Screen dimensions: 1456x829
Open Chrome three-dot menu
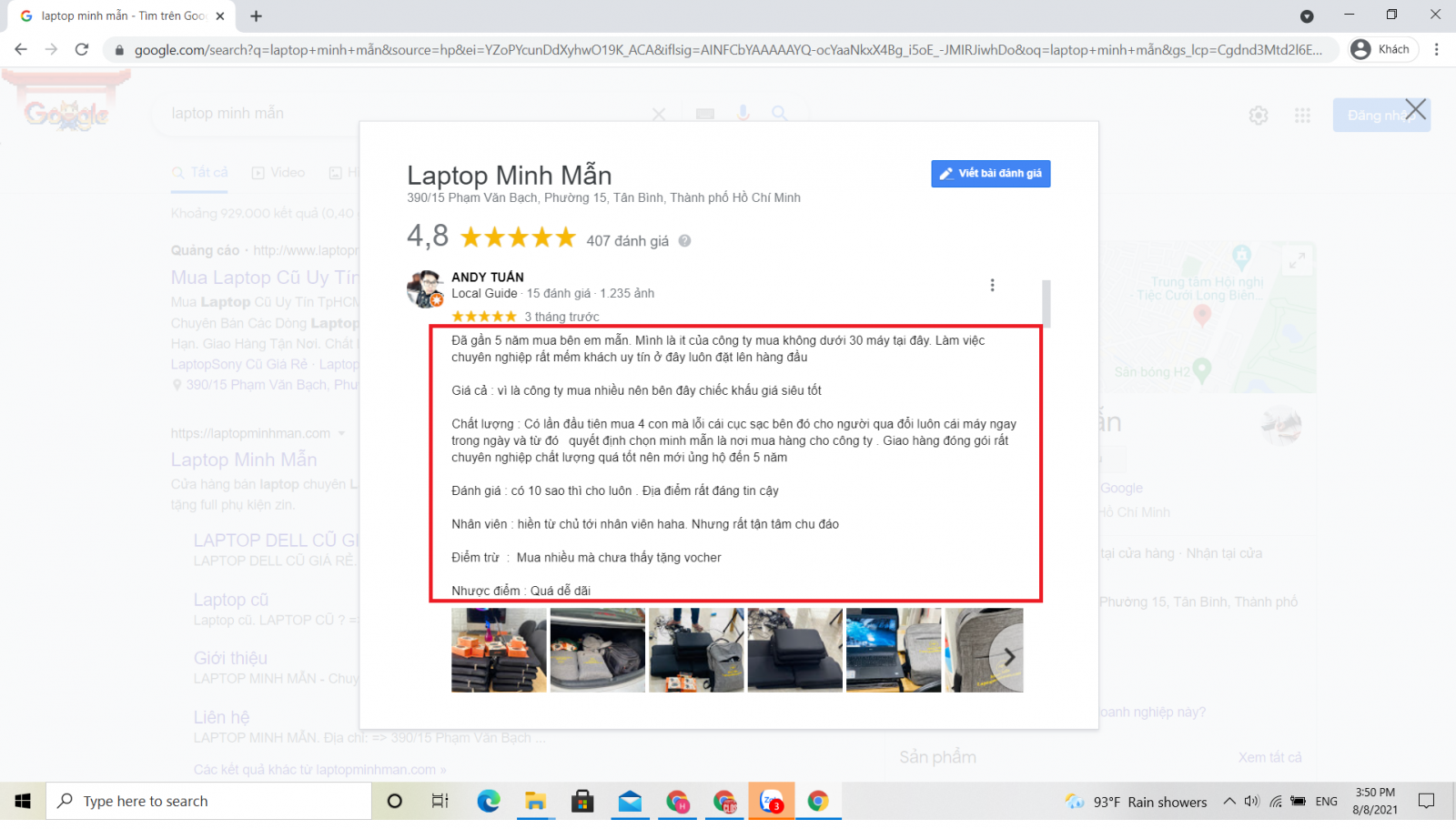[x=1437, y=49]
